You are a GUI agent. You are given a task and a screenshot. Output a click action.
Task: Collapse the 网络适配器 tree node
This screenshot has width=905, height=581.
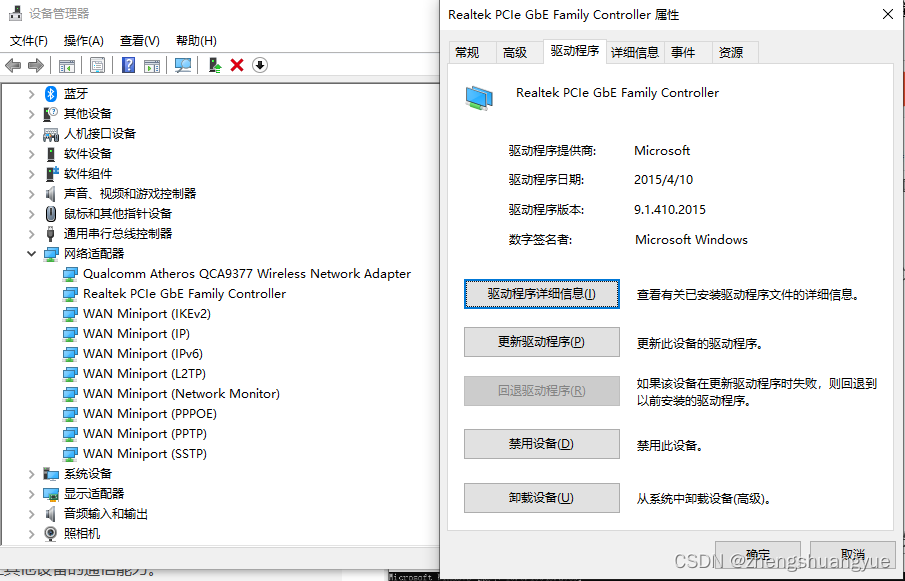(x=31, y=254)
